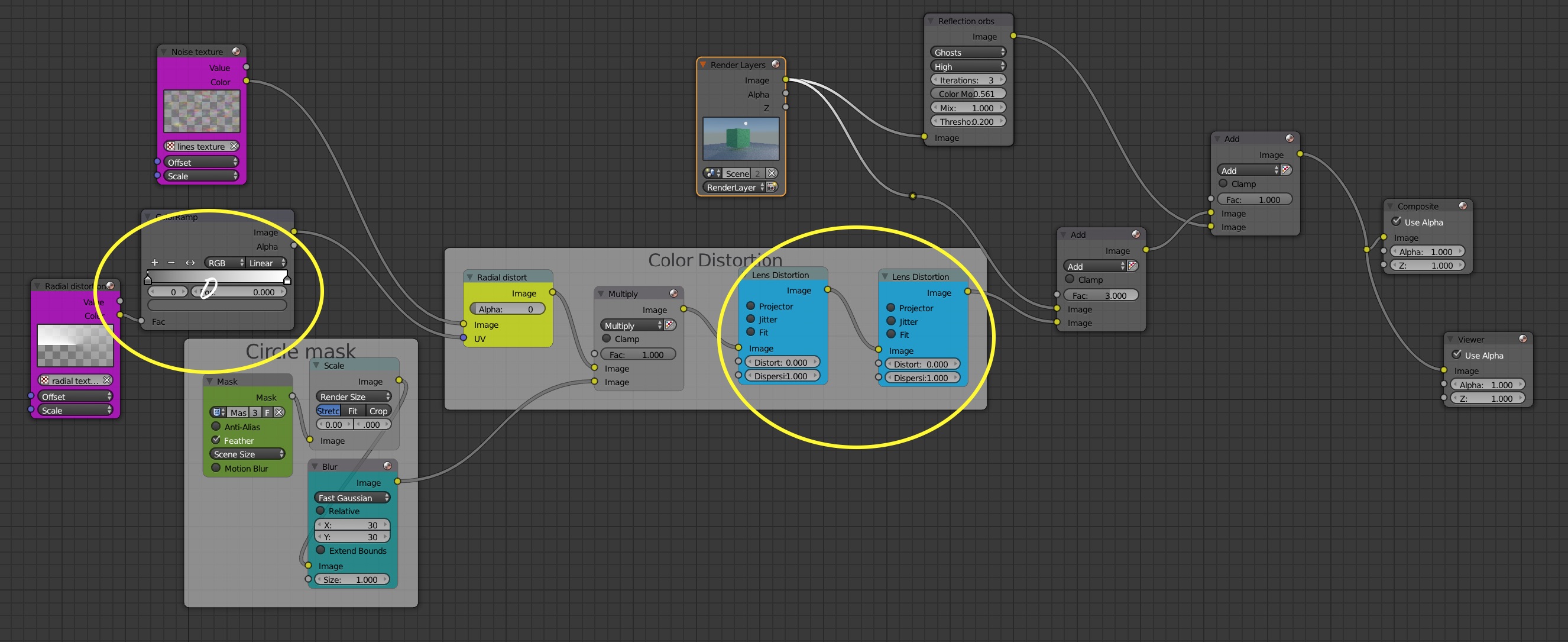Browse mask datablock icon in Mask node
1568x642 pixels.
click(218, 412)
